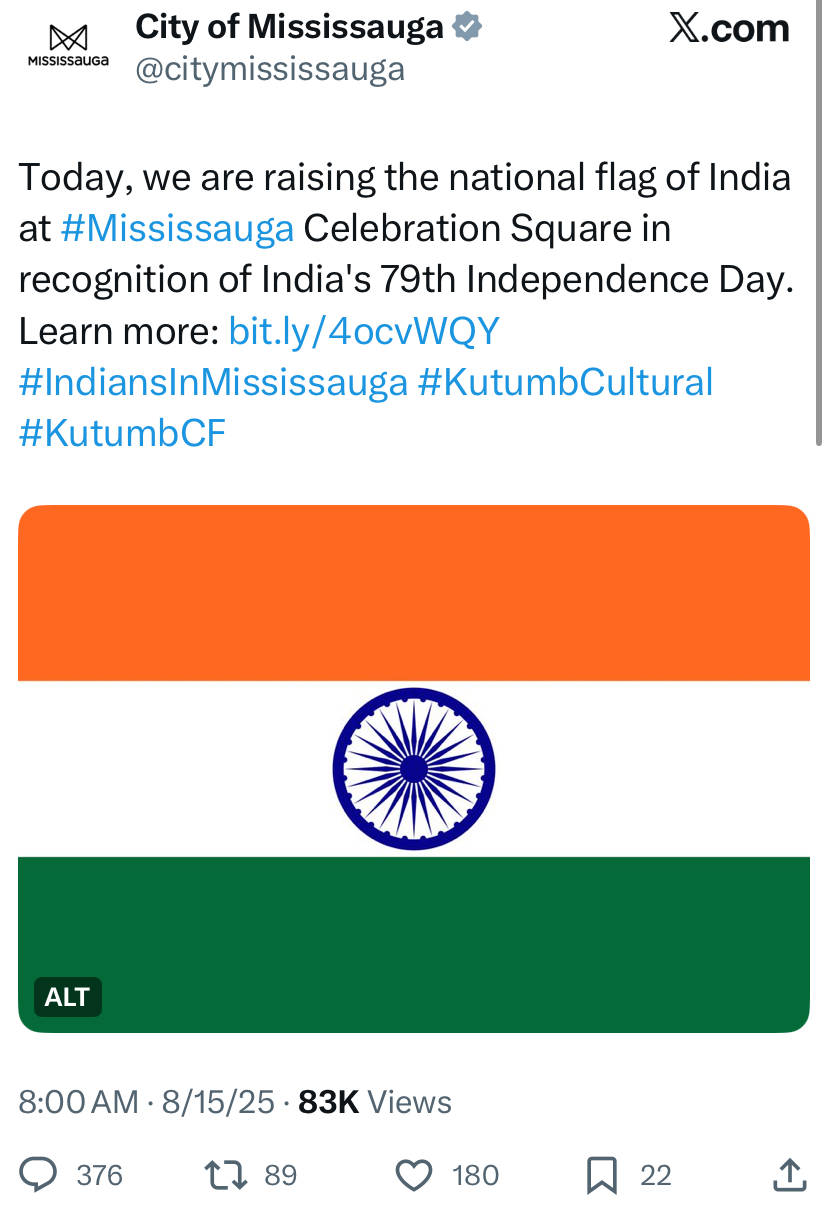The height and width of the screenshot is (1230, 828).
Task: Show the ALT image description
Action: click(68, 996)
